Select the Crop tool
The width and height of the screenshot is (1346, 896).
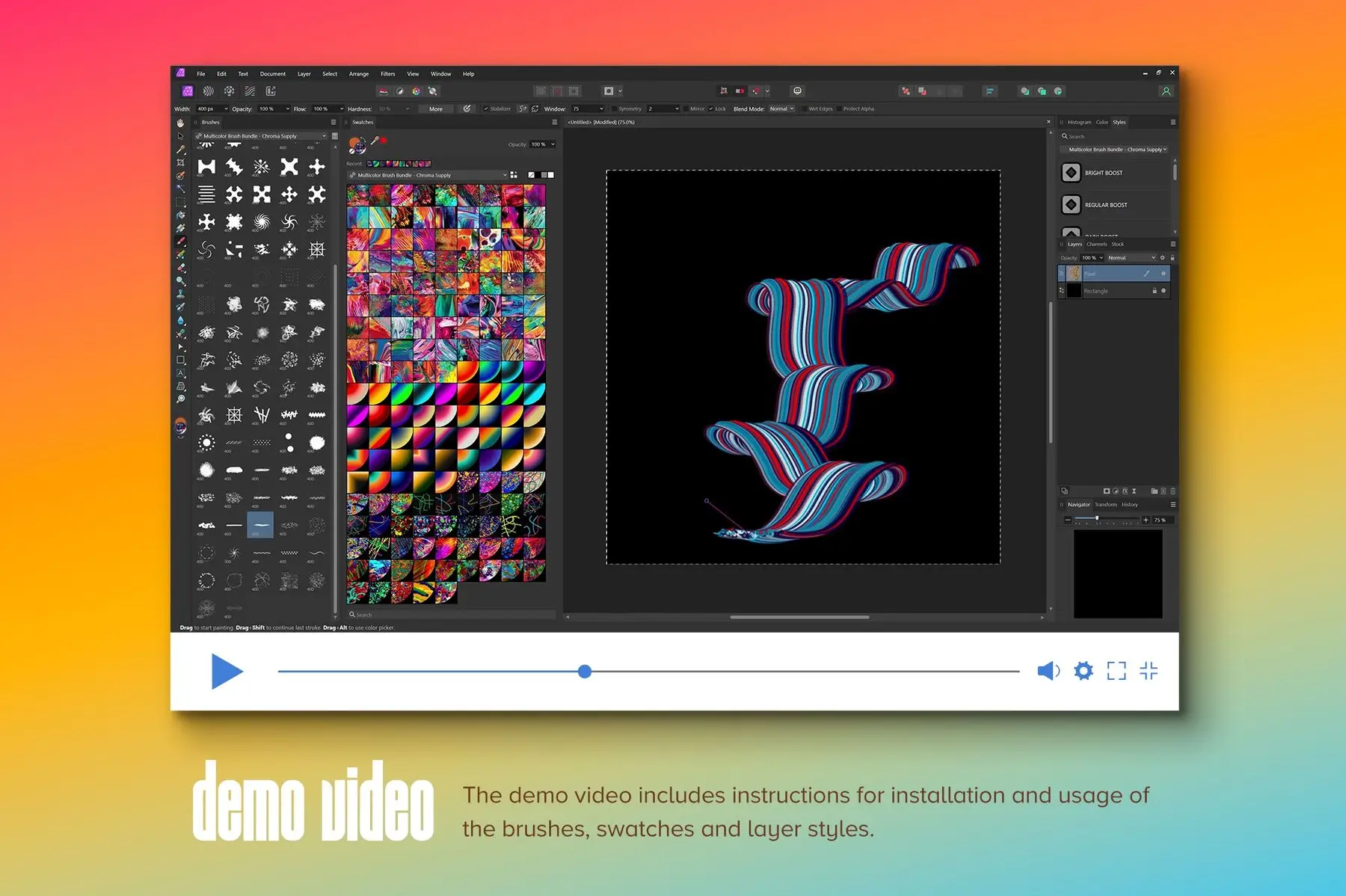(x=180, y=162)
